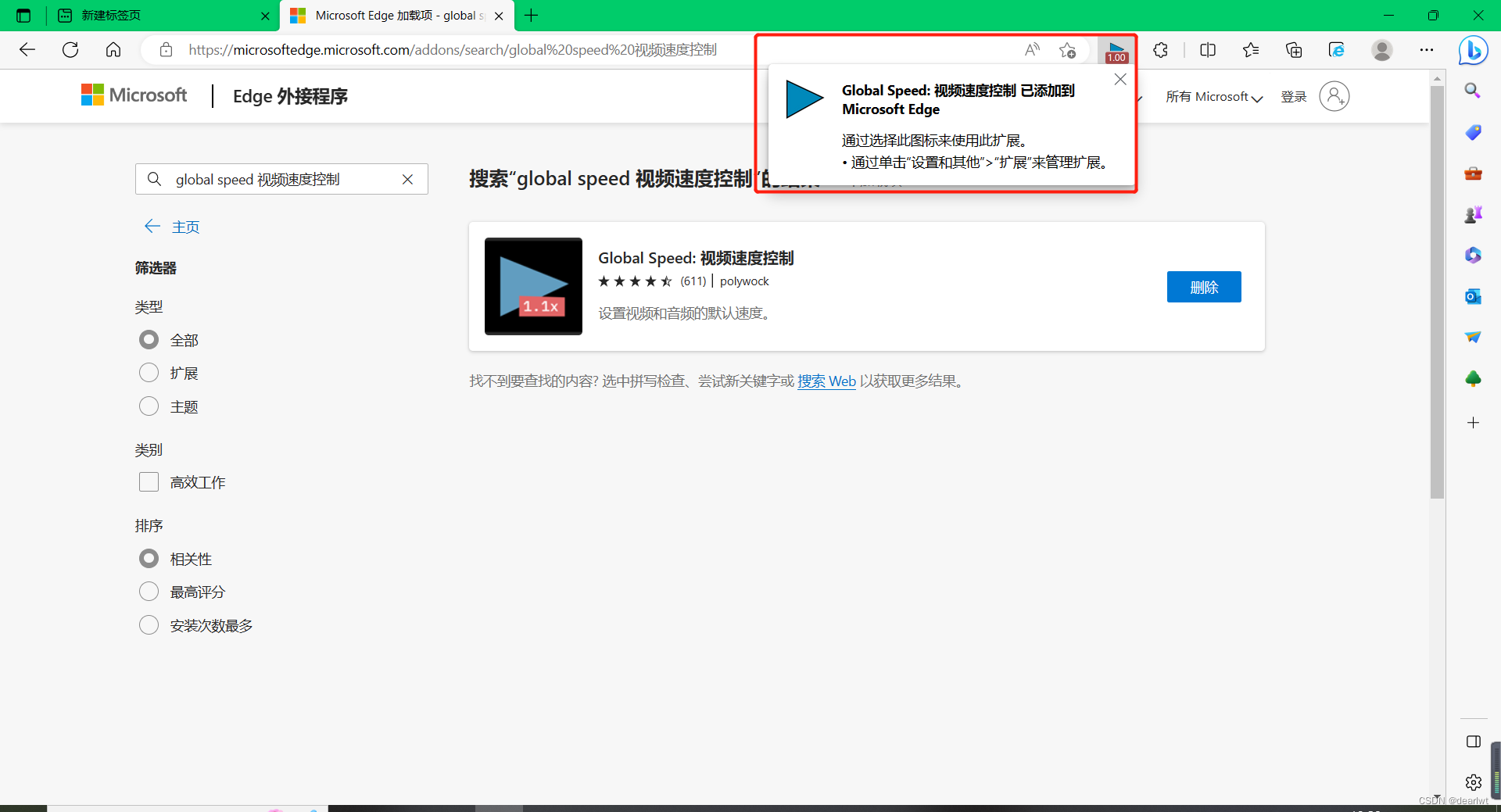The image size is (1501, 812).
Task: Open sidebar games chess icon
Action: coord(1473,214)
